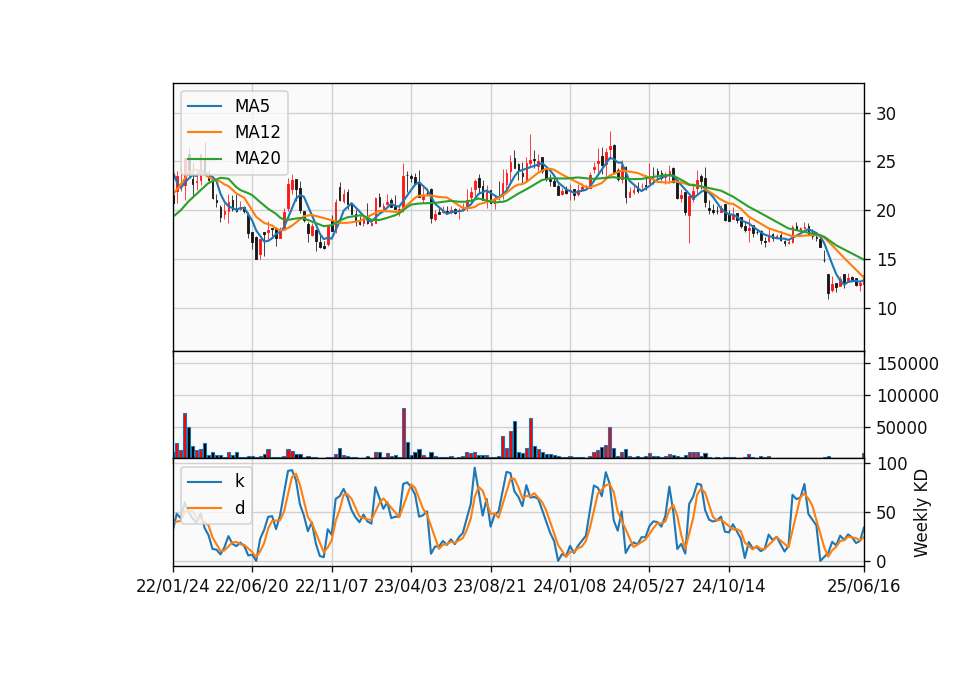Click the volume axis value 150000

(907, 364)
